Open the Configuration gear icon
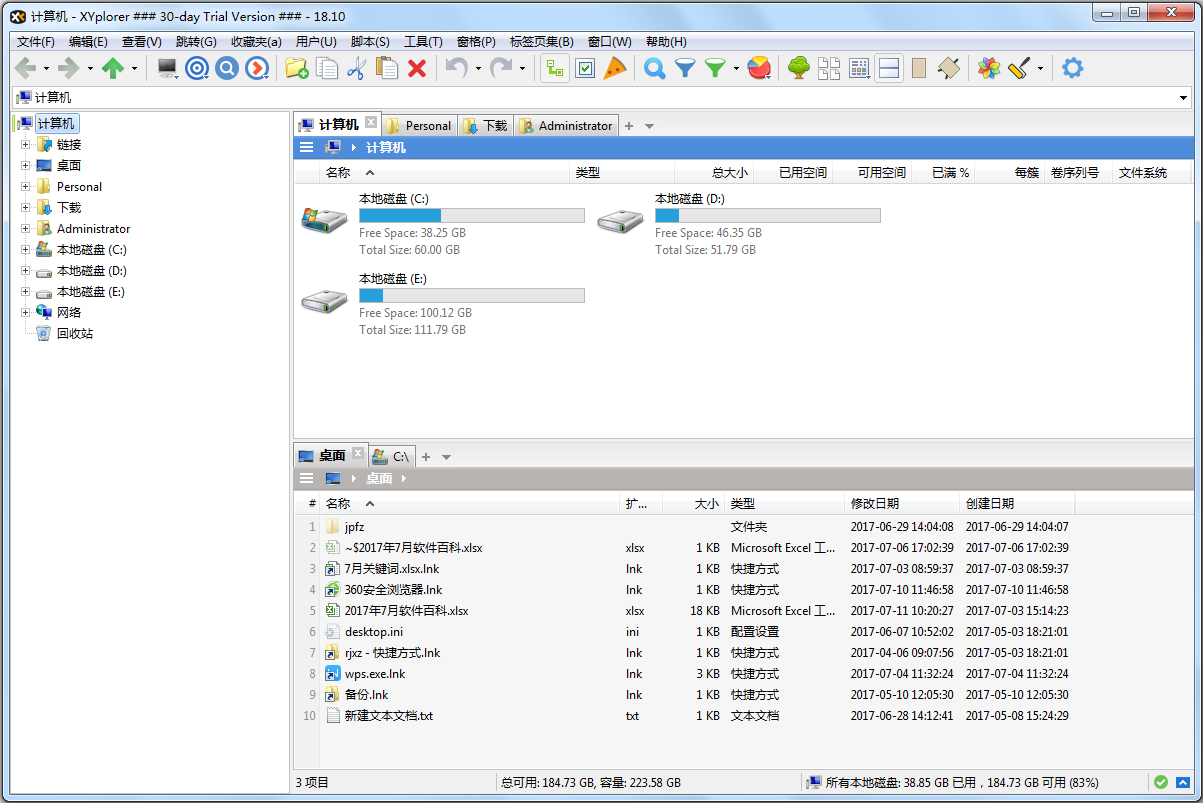Screen dimensions: 1203x803 (1071, 68)
